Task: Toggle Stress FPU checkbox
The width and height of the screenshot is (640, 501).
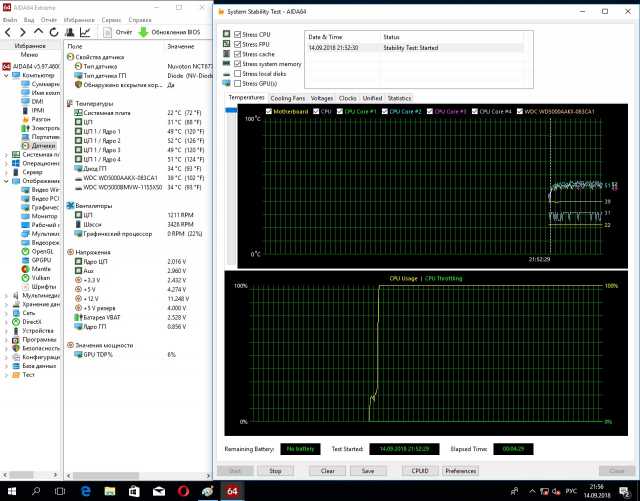Action: click(x=238, y=44)
